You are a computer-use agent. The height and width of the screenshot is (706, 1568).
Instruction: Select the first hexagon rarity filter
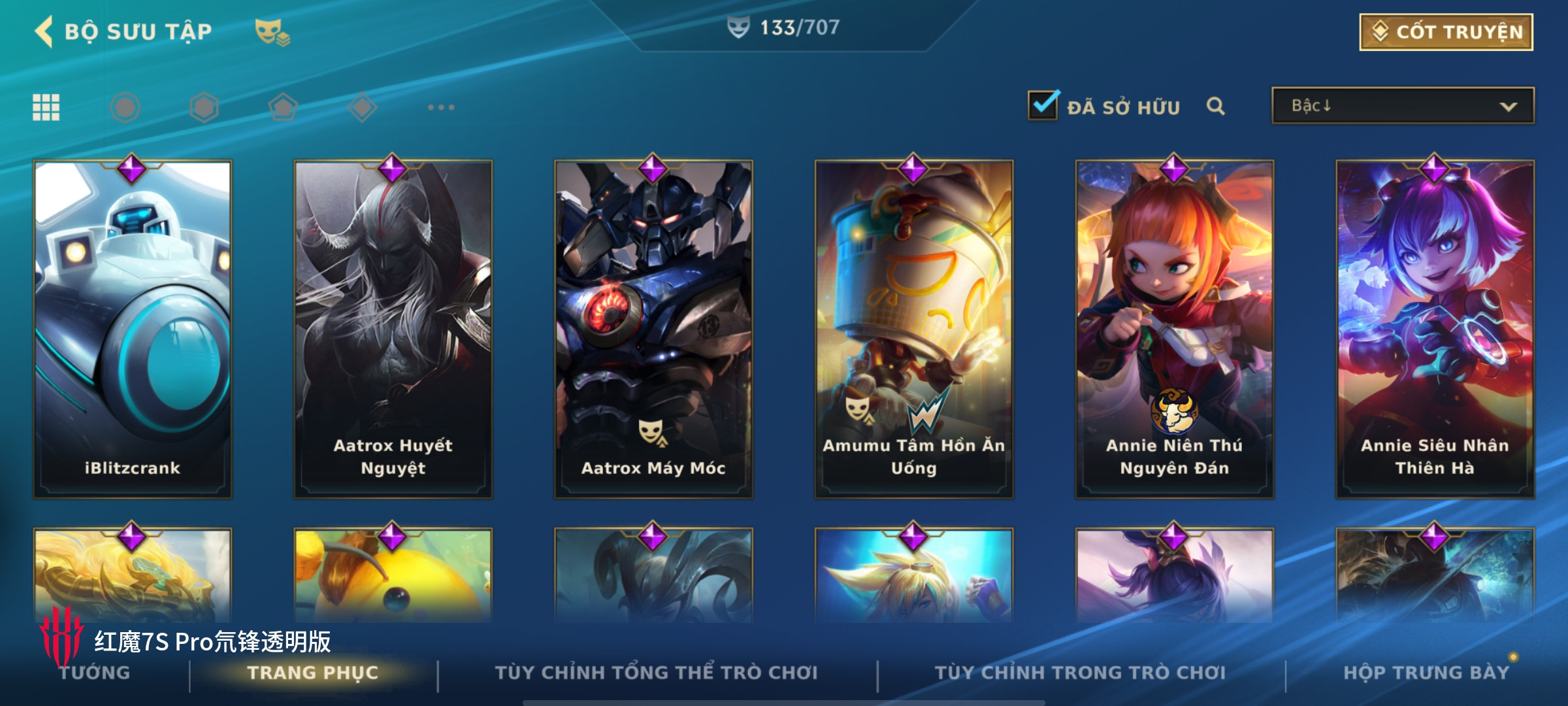[125, 107]
